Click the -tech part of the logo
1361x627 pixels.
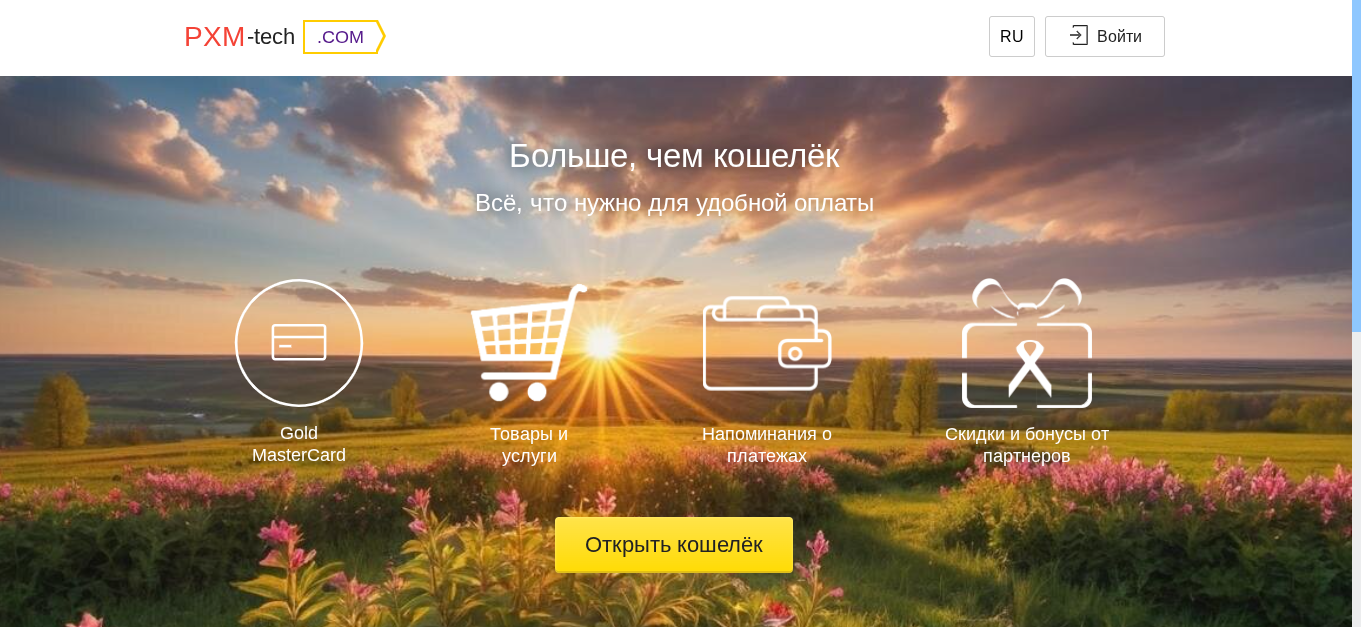pyautogui.click(x=271, y=37)
